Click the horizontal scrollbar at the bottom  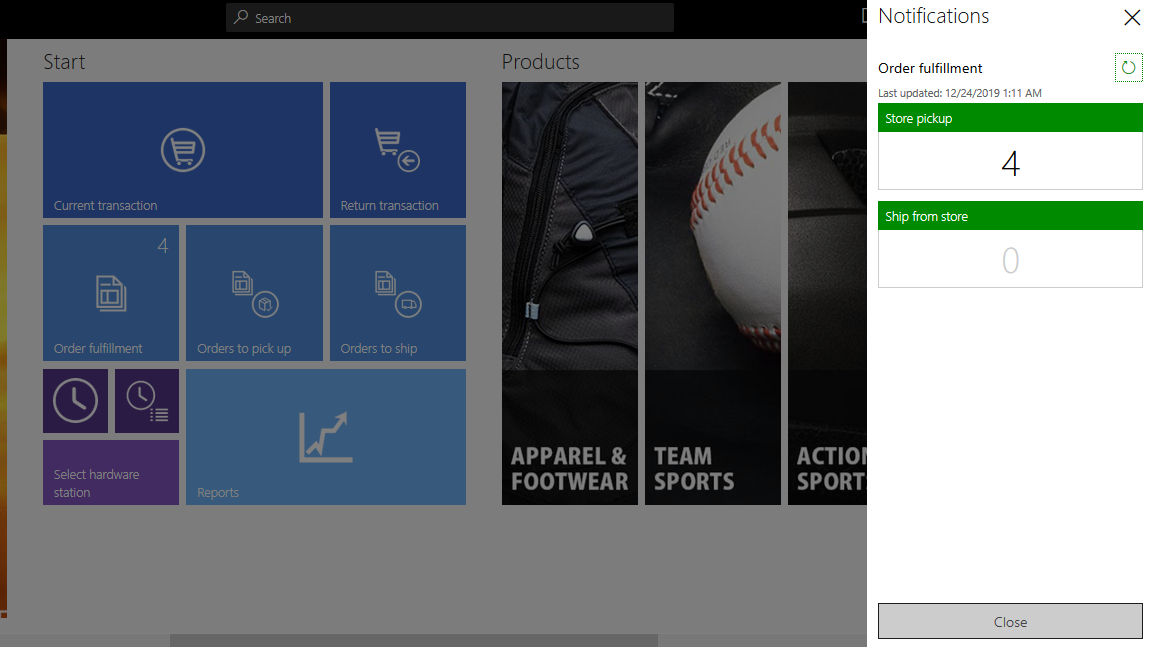[414, 640]
